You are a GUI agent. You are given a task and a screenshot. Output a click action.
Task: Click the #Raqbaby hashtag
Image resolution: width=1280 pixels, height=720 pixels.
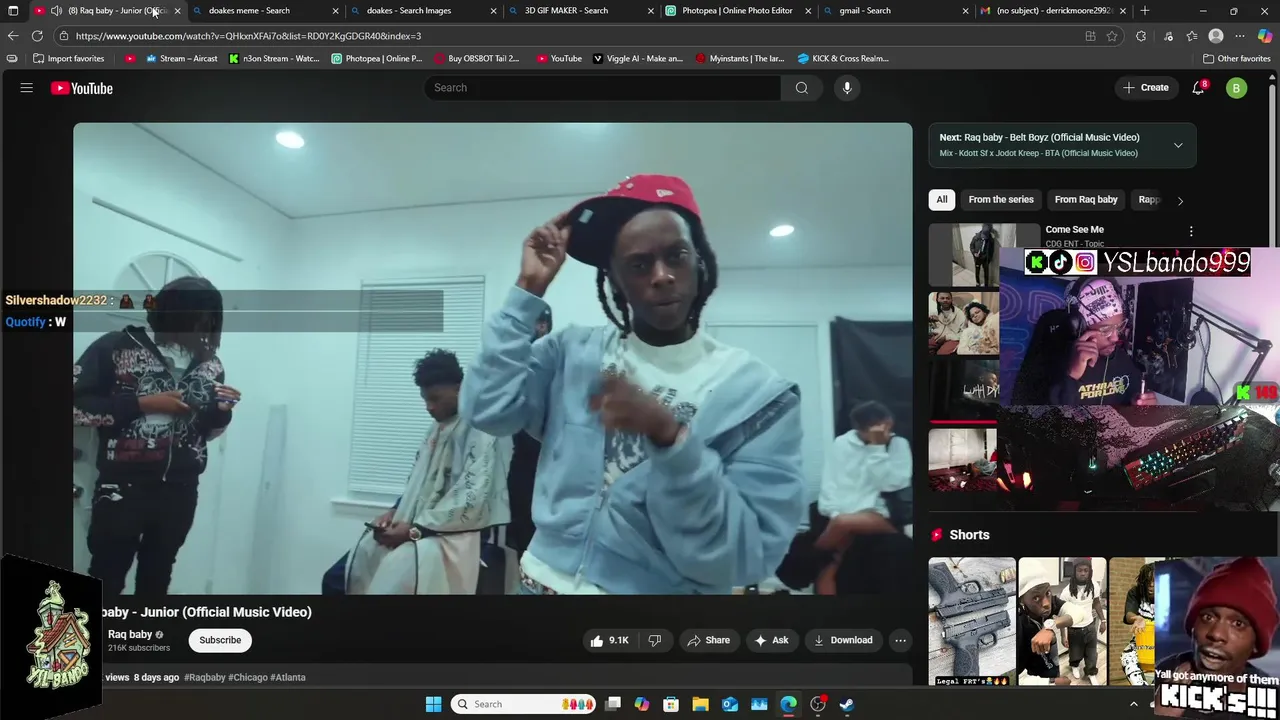pyautogui.click(x=205, y=677)
